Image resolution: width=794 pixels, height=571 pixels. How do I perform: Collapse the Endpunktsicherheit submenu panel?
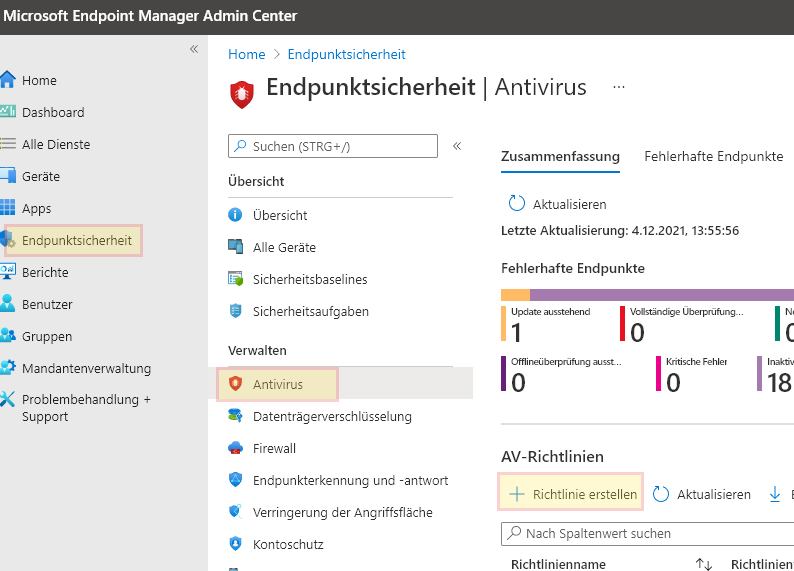[457, 146]
